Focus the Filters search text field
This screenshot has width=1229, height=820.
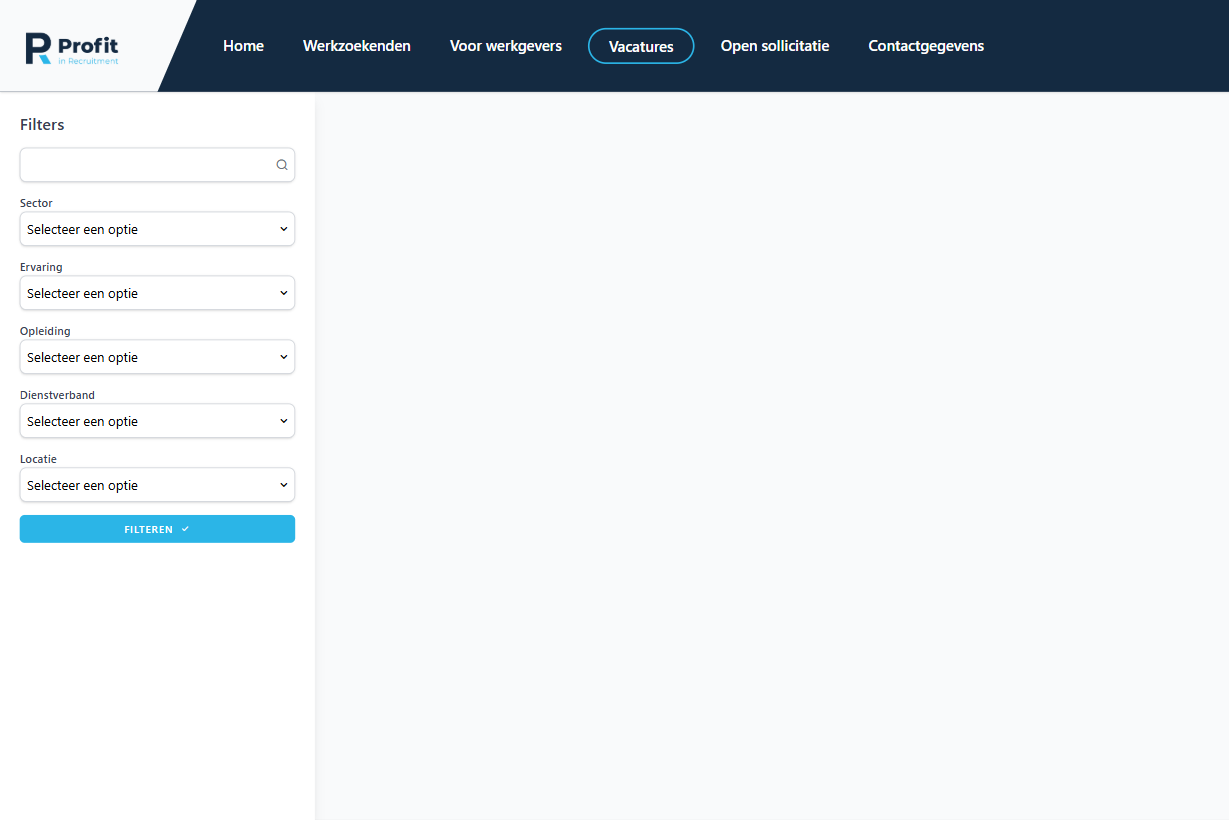coord(145,165)
